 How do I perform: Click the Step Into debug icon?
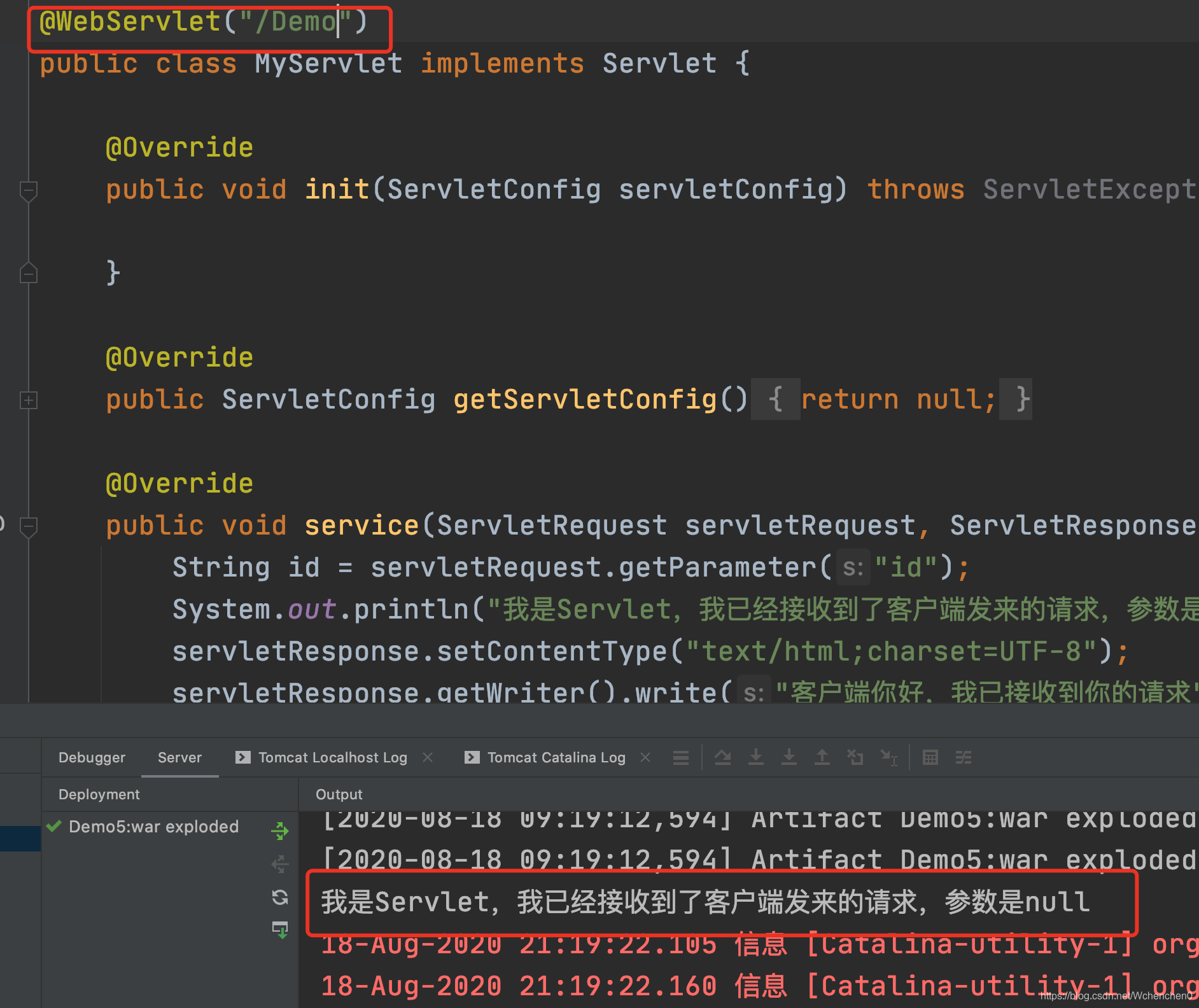(x=756, y=757)
